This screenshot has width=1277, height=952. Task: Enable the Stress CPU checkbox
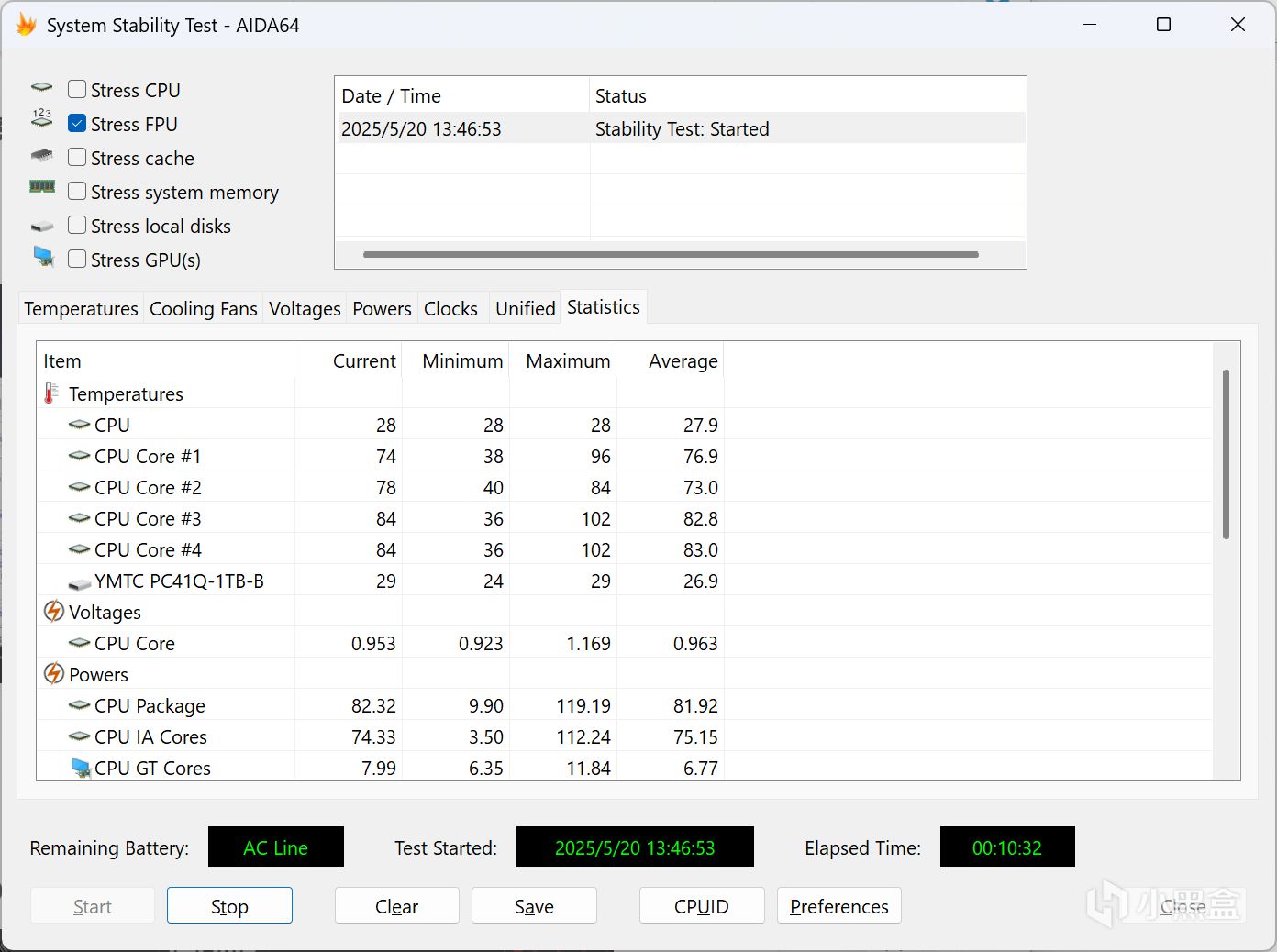coord(77,89)
